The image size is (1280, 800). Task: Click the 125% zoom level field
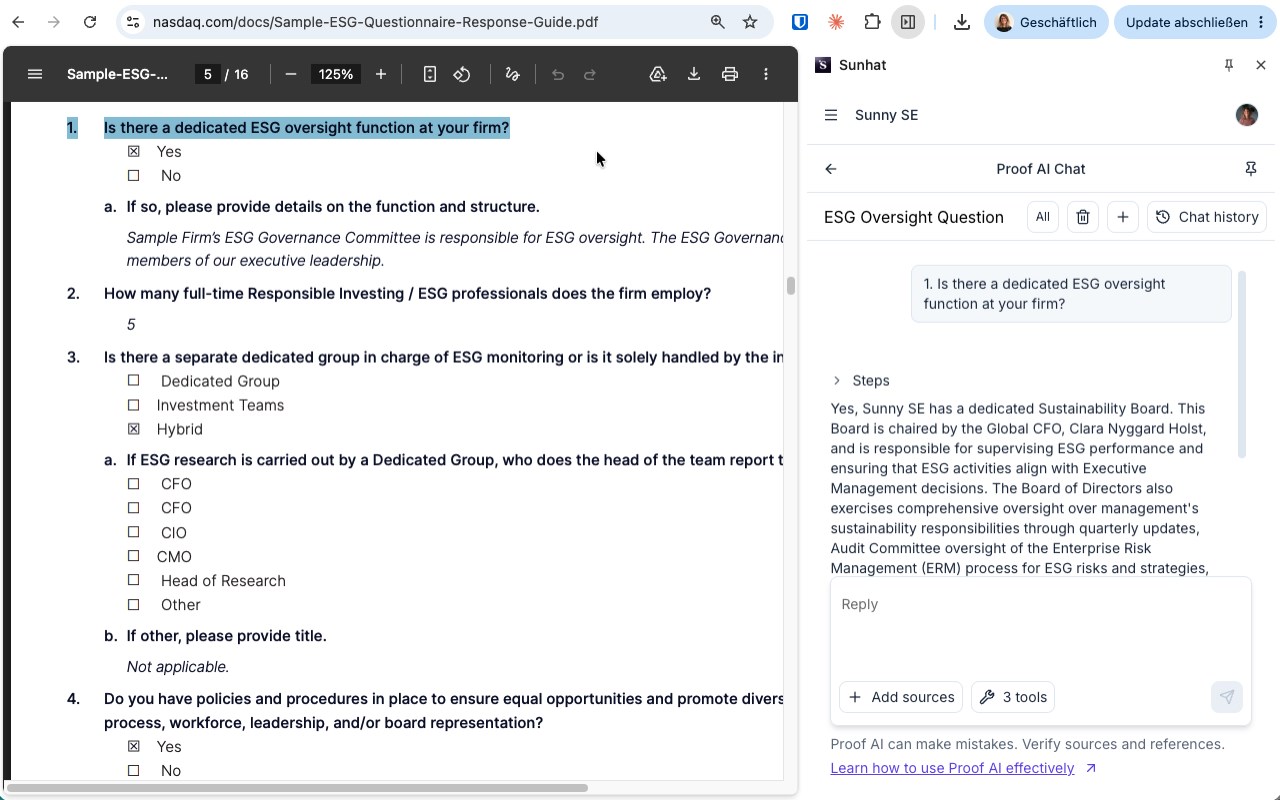[x=336, y=74]
